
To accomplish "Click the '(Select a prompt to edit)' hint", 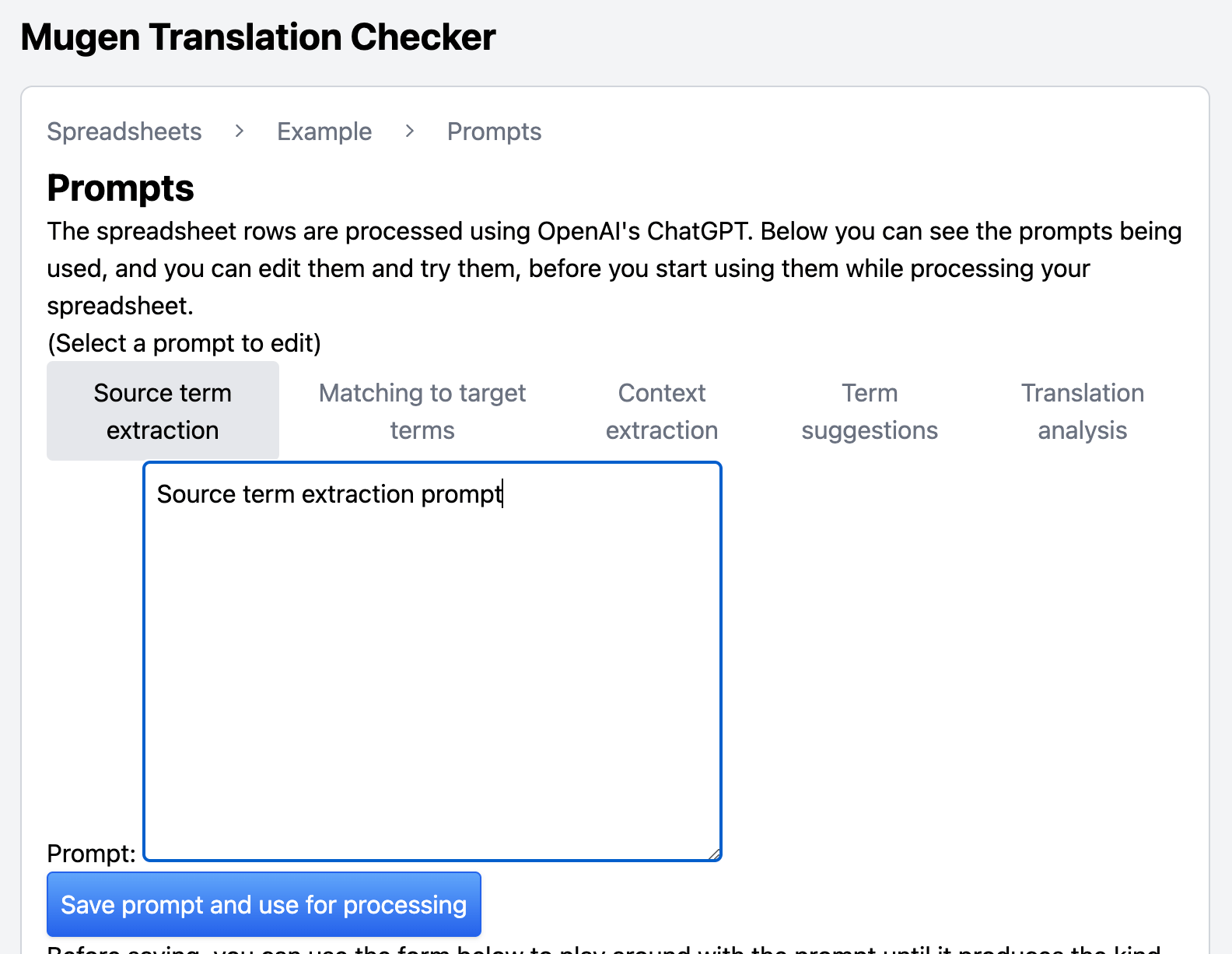I will pyautogui.click(x=184, y=343).
